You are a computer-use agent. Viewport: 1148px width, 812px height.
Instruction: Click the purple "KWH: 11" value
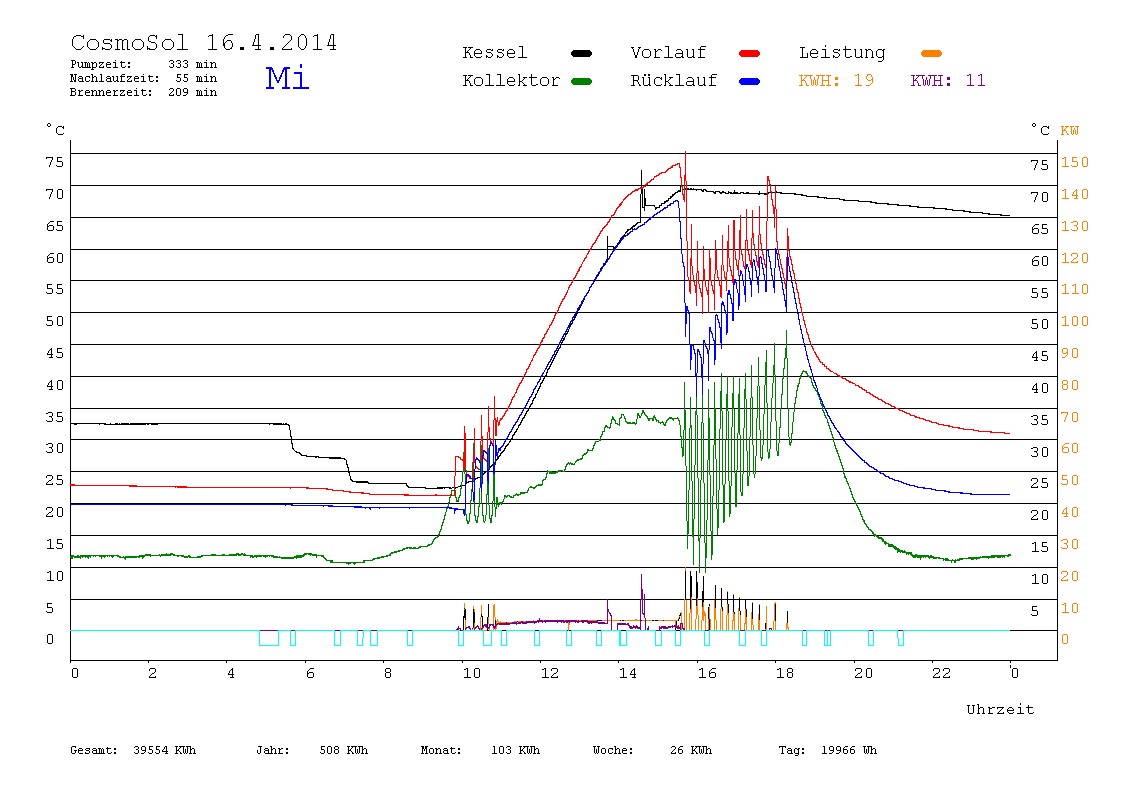948,81
